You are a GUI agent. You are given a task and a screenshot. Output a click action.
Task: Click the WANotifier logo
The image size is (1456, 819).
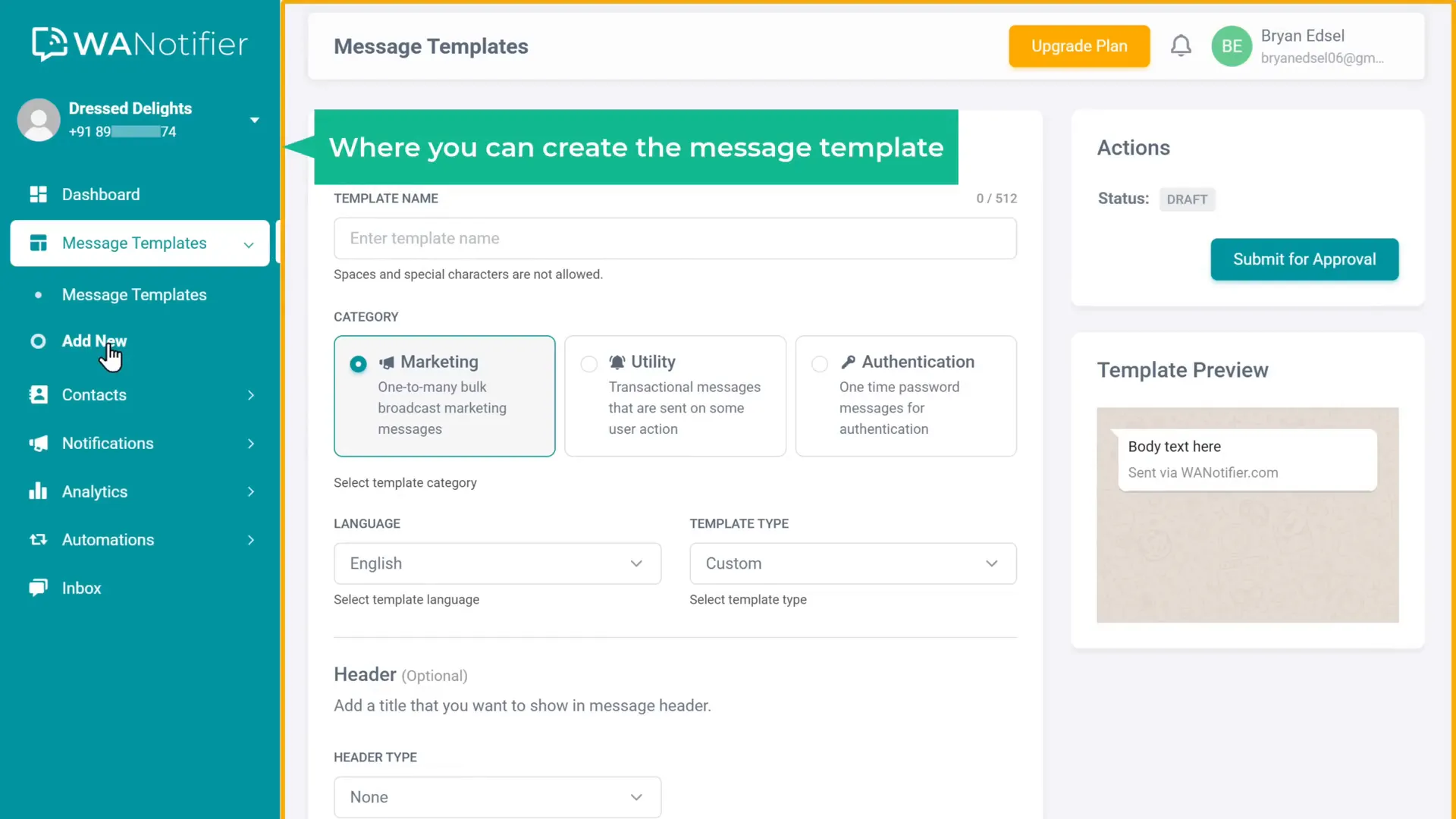(x=140, y=44)
